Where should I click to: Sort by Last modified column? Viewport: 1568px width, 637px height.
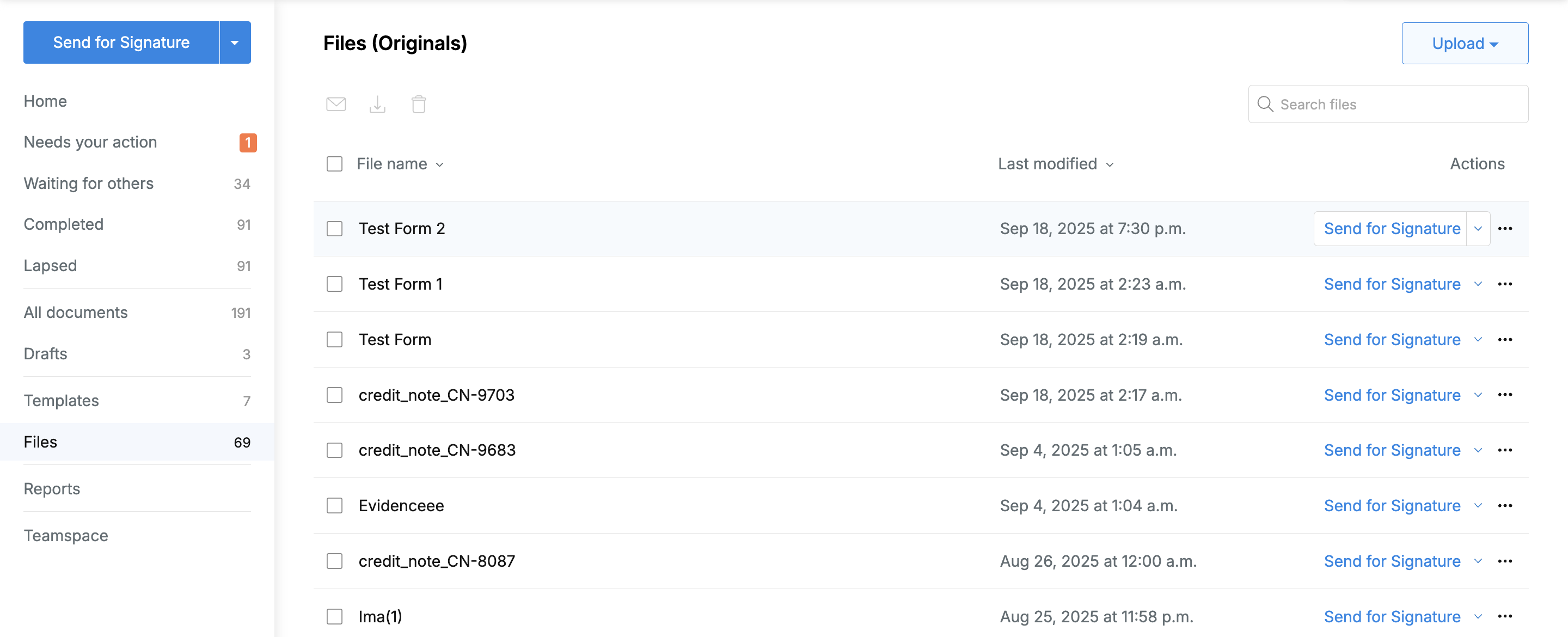(x=1056, y=164)
